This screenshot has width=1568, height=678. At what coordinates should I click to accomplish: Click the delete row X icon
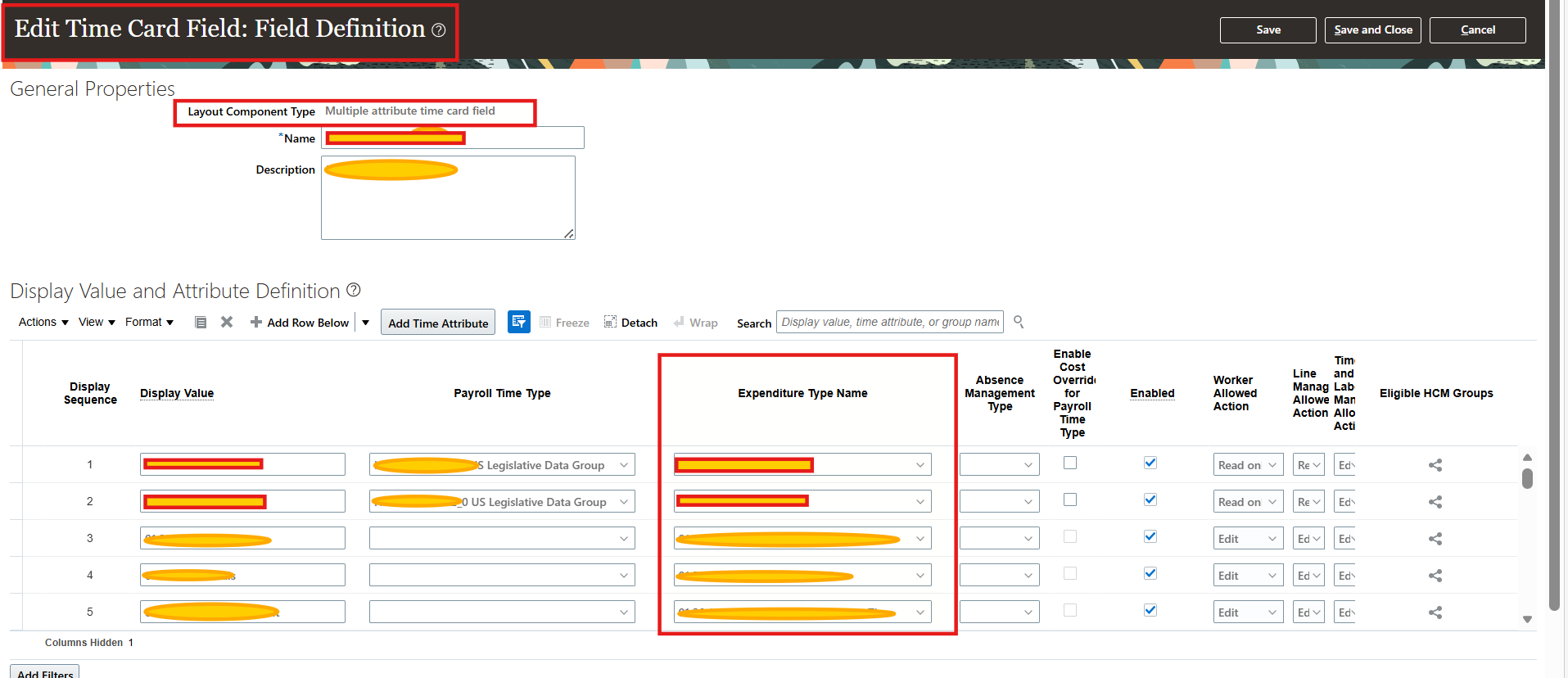227,322
